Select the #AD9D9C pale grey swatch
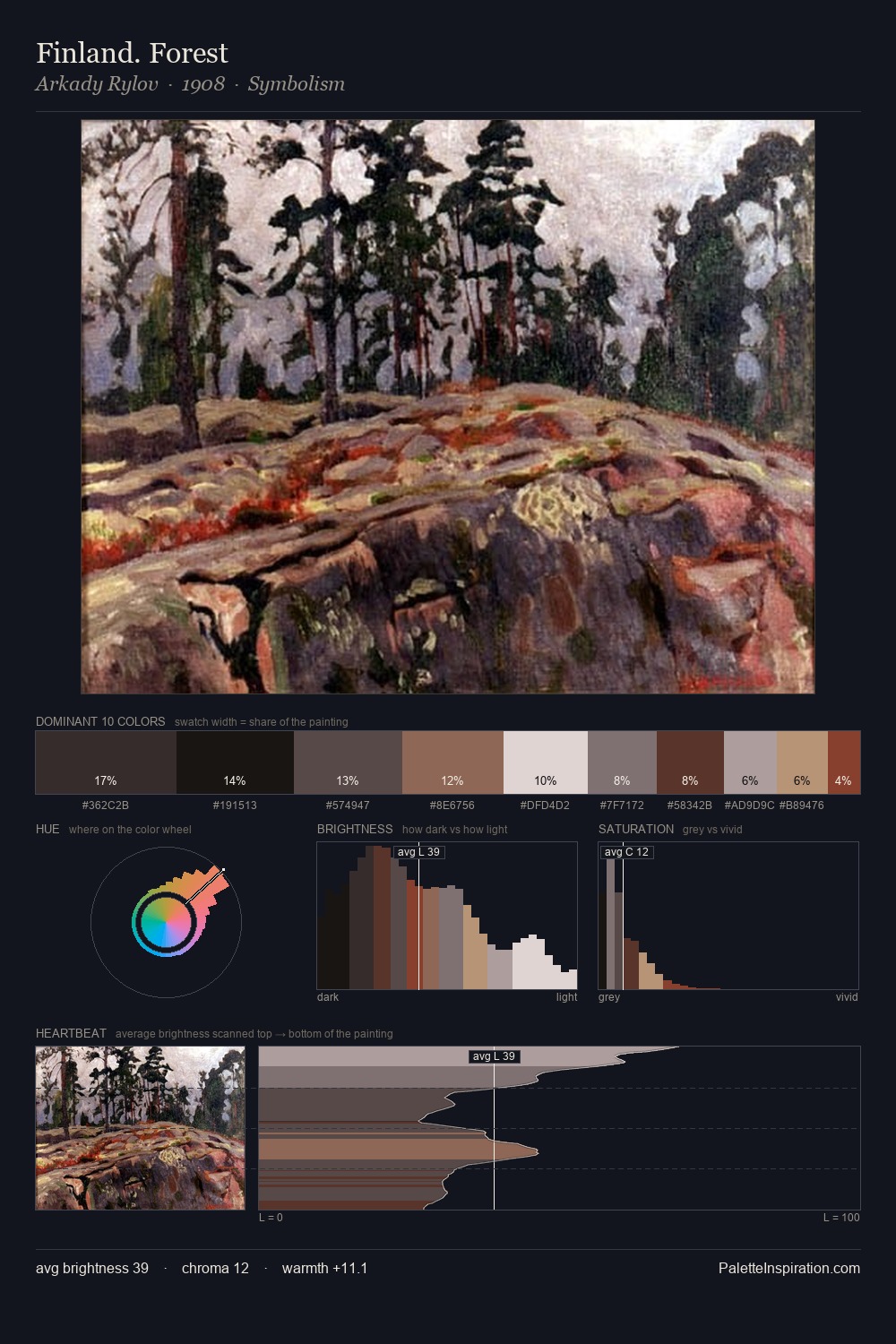 coord(750,762)
